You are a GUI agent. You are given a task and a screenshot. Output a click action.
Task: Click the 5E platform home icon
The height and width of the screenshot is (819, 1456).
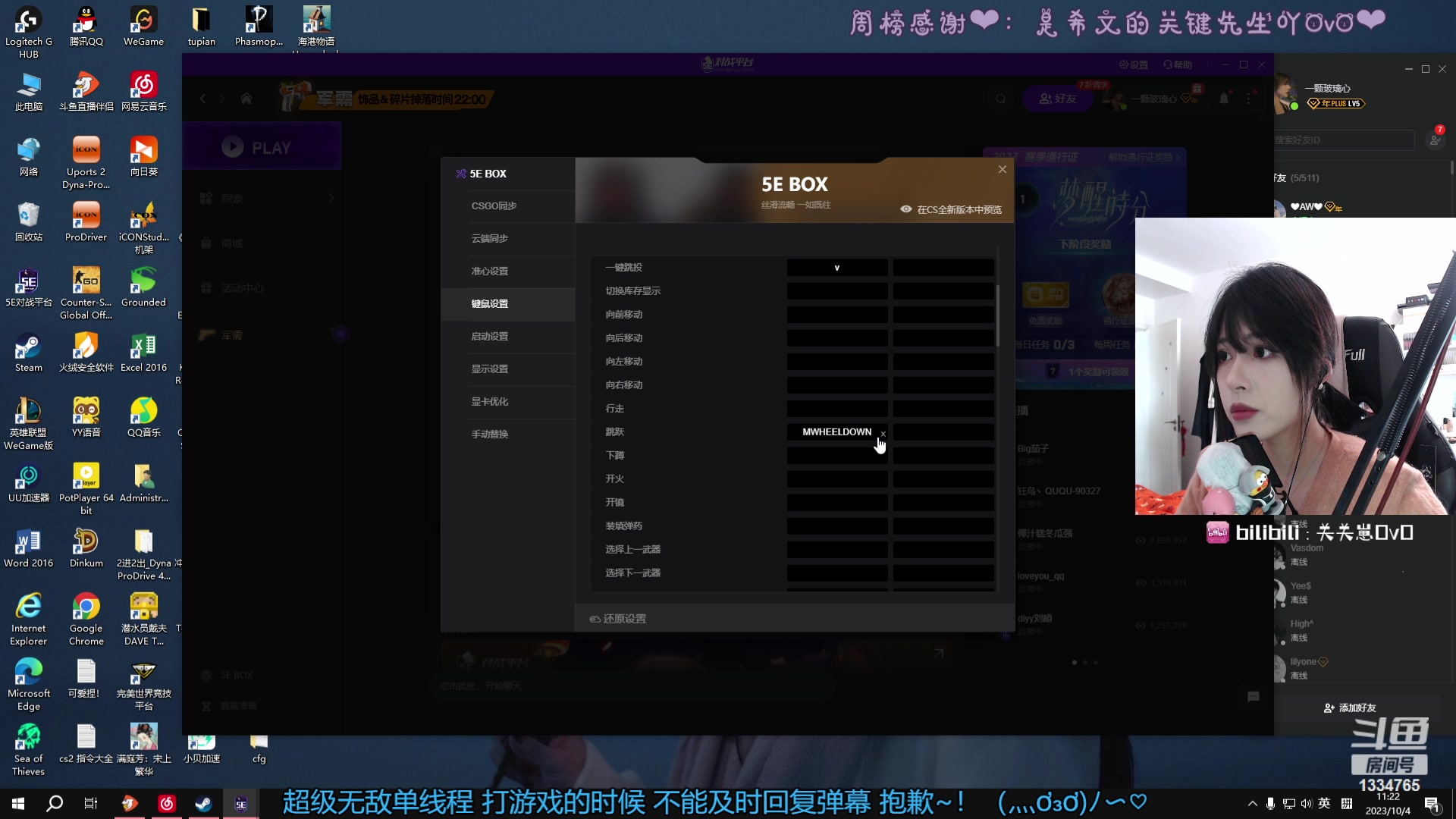246,99
